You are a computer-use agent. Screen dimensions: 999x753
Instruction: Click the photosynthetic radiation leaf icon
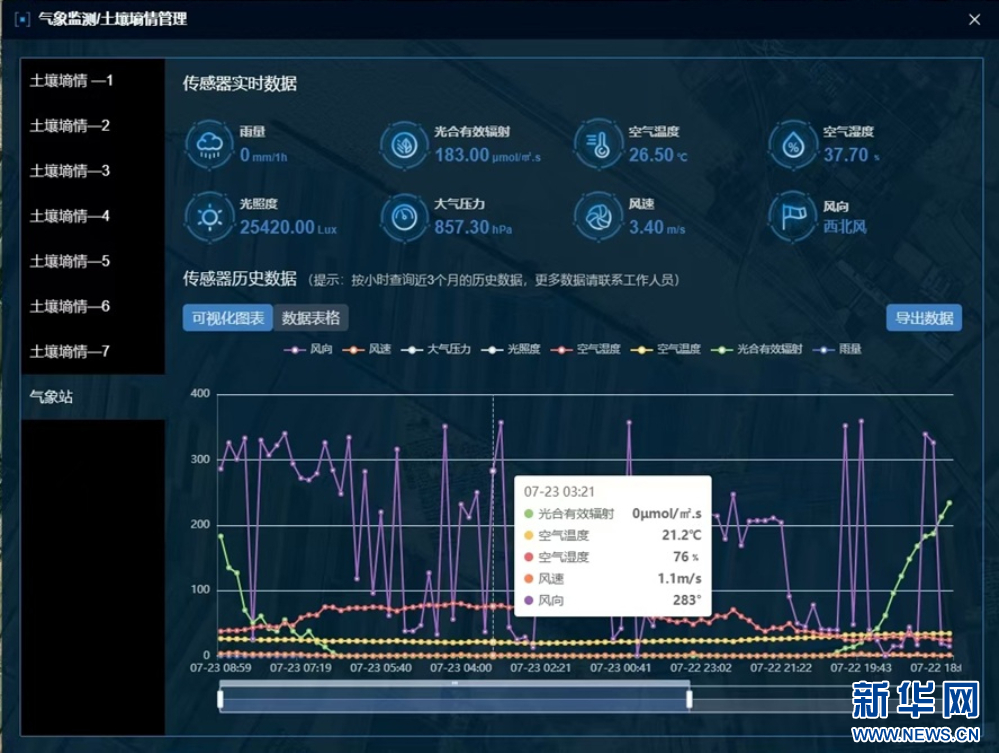pyautogui.click(x=404, y=145)
